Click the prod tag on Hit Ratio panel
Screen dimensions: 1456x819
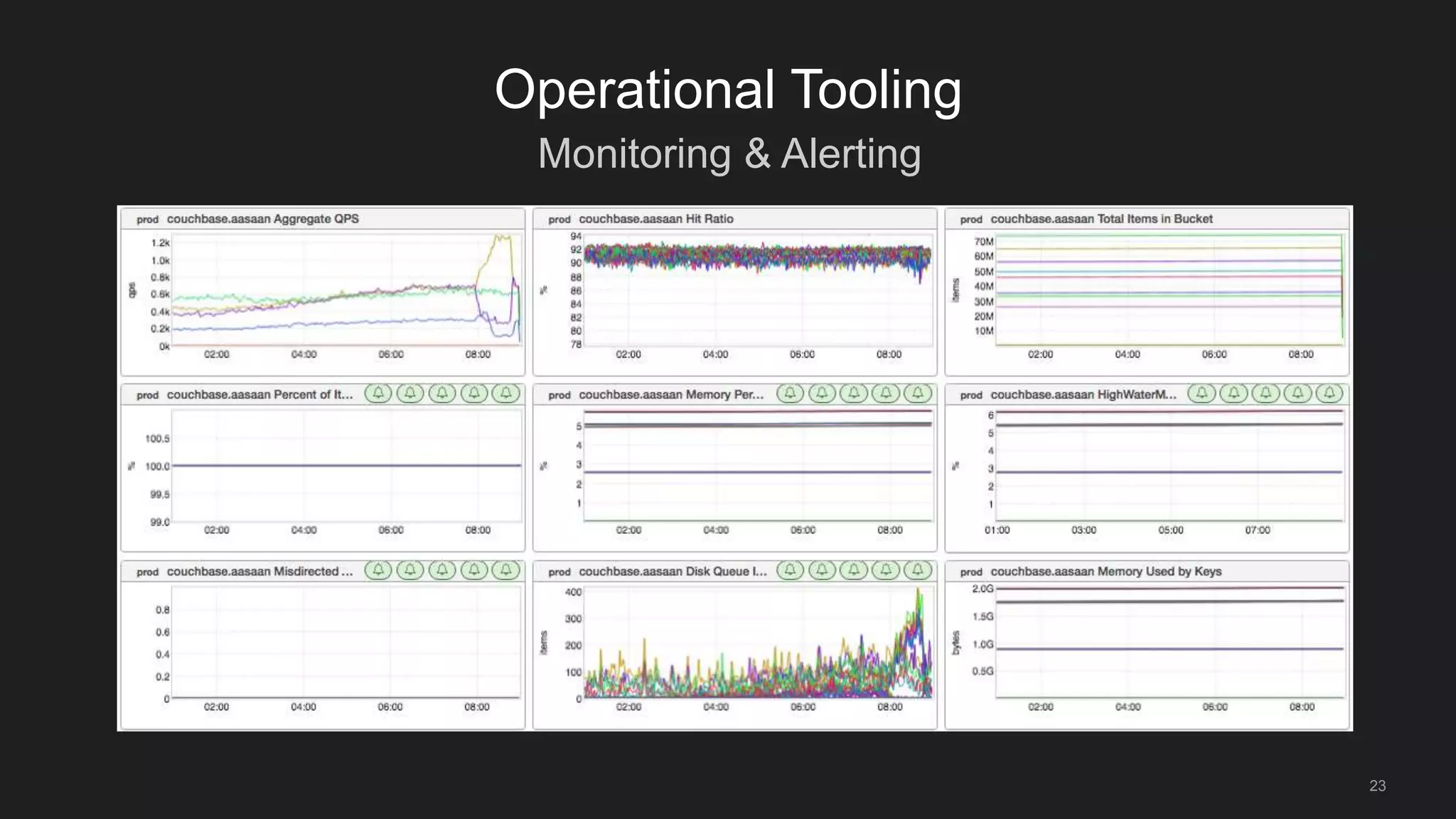(559, 220)
